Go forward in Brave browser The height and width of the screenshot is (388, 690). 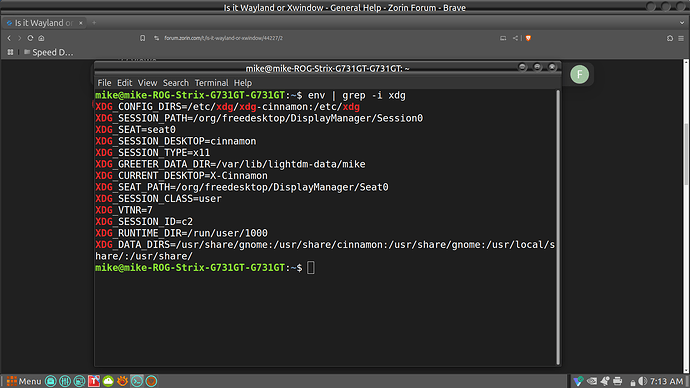click(x=19, y=38)
